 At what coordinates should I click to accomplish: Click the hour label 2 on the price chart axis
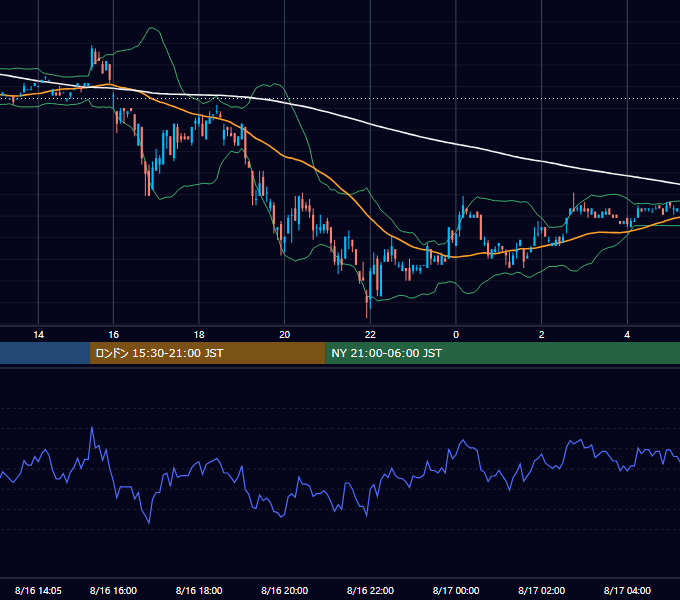pos(541,335)
